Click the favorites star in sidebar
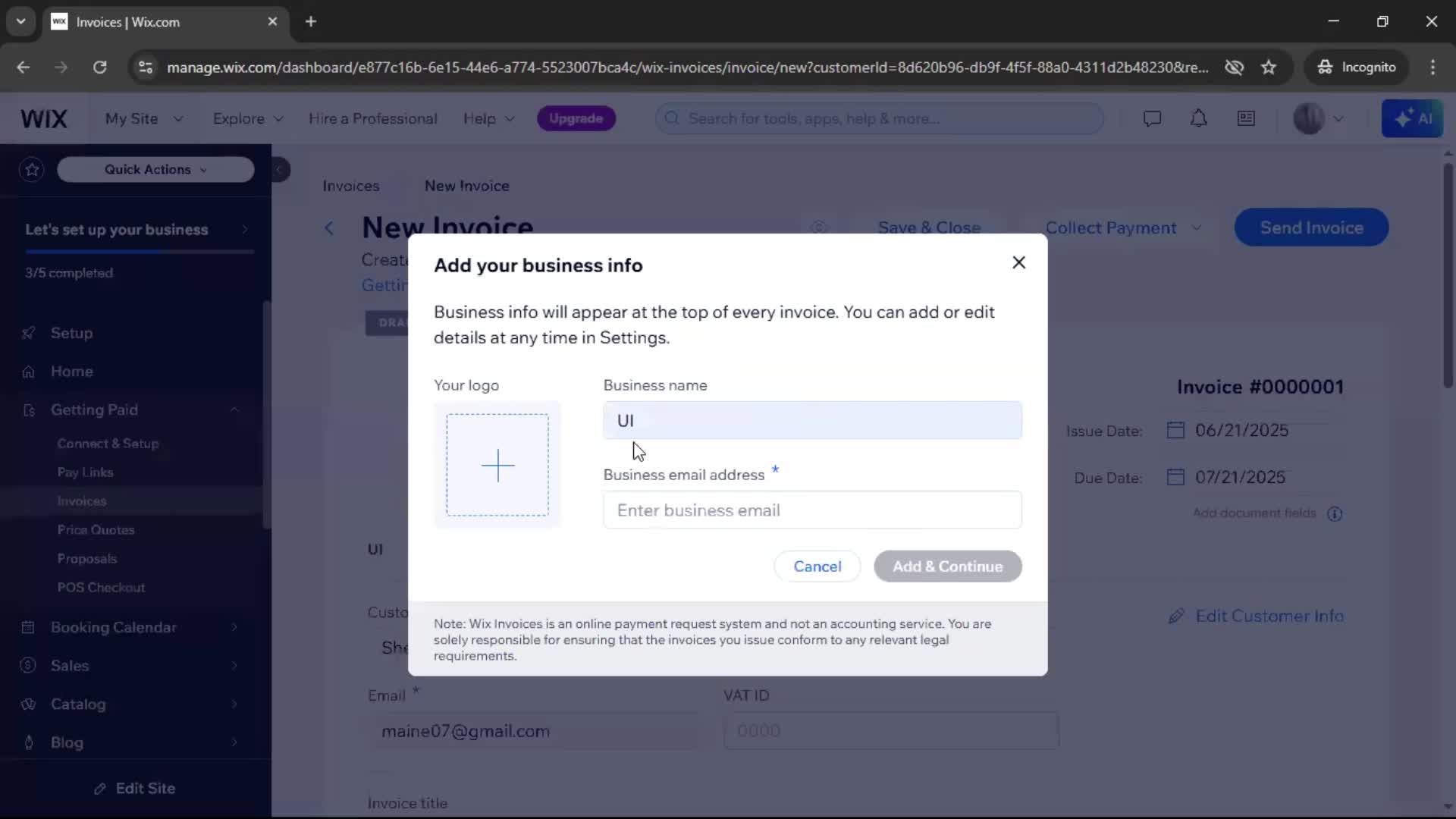This screenshot has height=819, width=1456. 32,170
